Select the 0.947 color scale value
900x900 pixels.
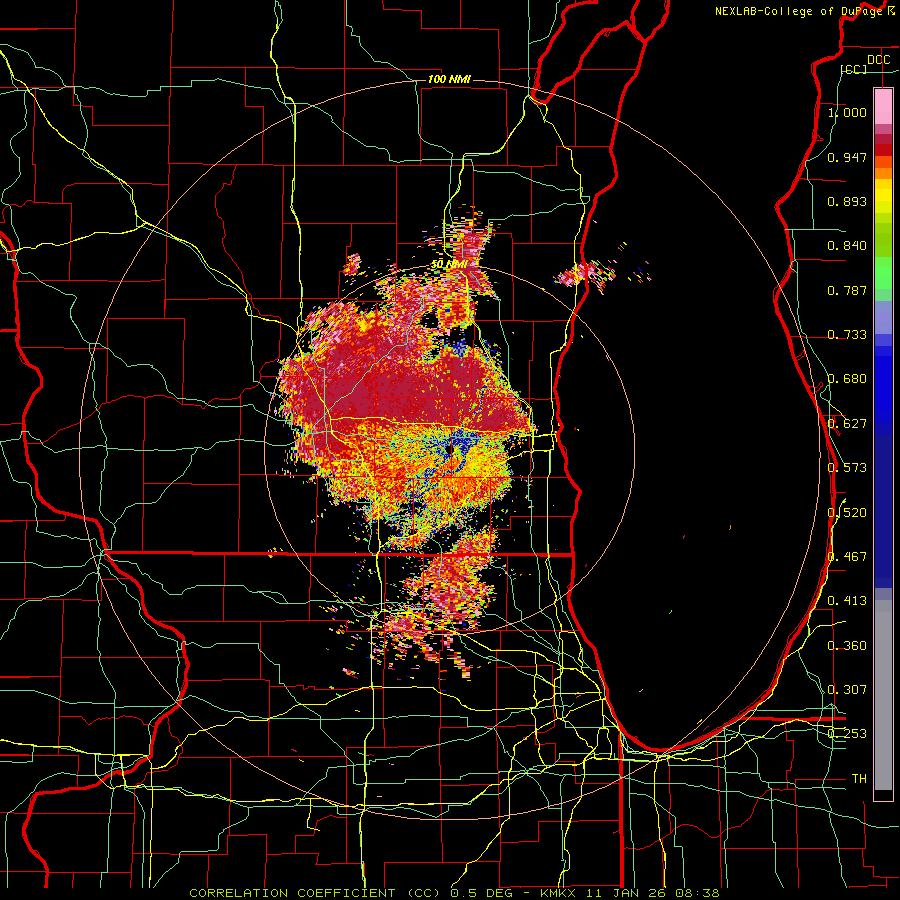[847, 157]
